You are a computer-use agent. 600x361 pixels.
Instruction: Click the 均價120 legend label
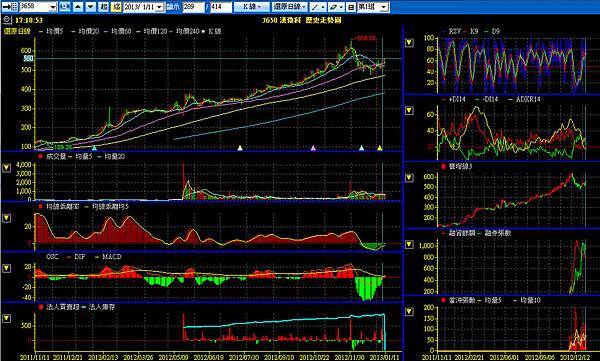pos(155,31)
